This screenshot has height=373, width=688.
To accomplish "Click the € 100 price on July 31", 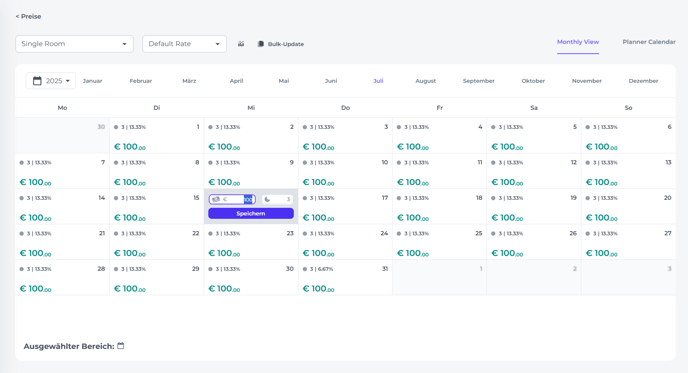I will (x=319, y=289).
